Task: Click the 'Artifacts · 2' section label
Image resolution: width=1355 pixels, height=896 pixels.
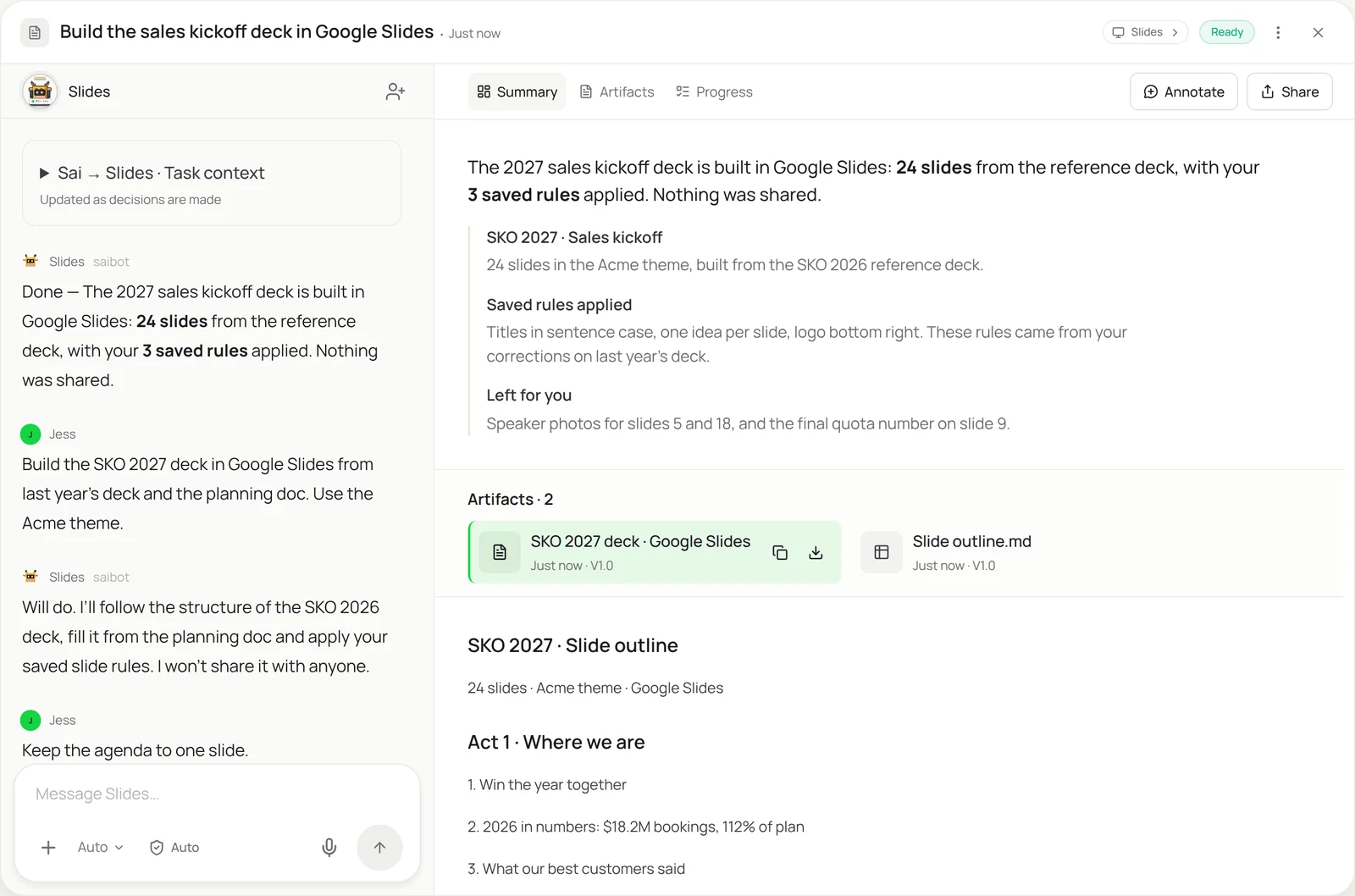Action: coord(510,500)
